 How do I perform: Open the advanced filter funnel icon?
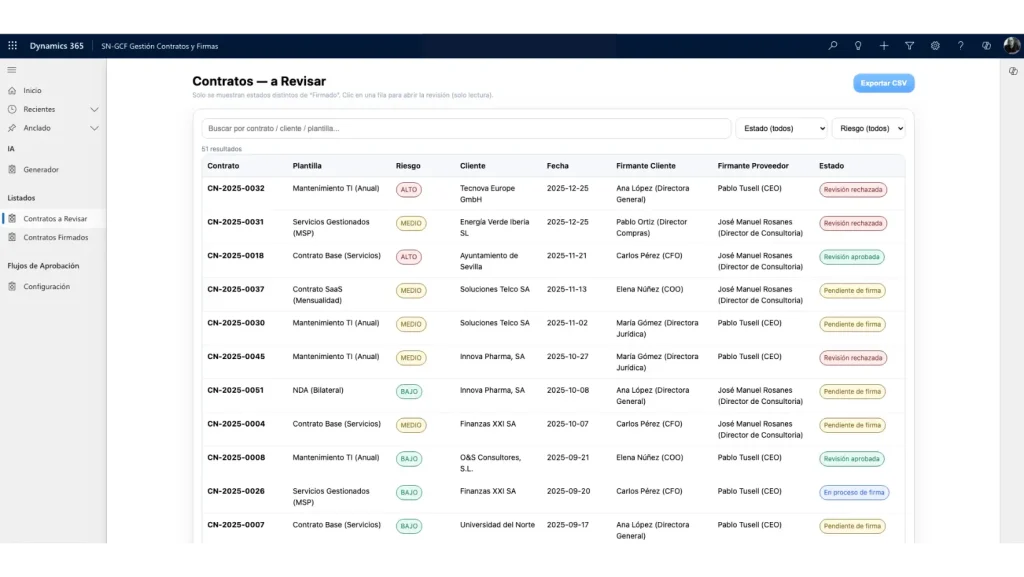point(909,46)
